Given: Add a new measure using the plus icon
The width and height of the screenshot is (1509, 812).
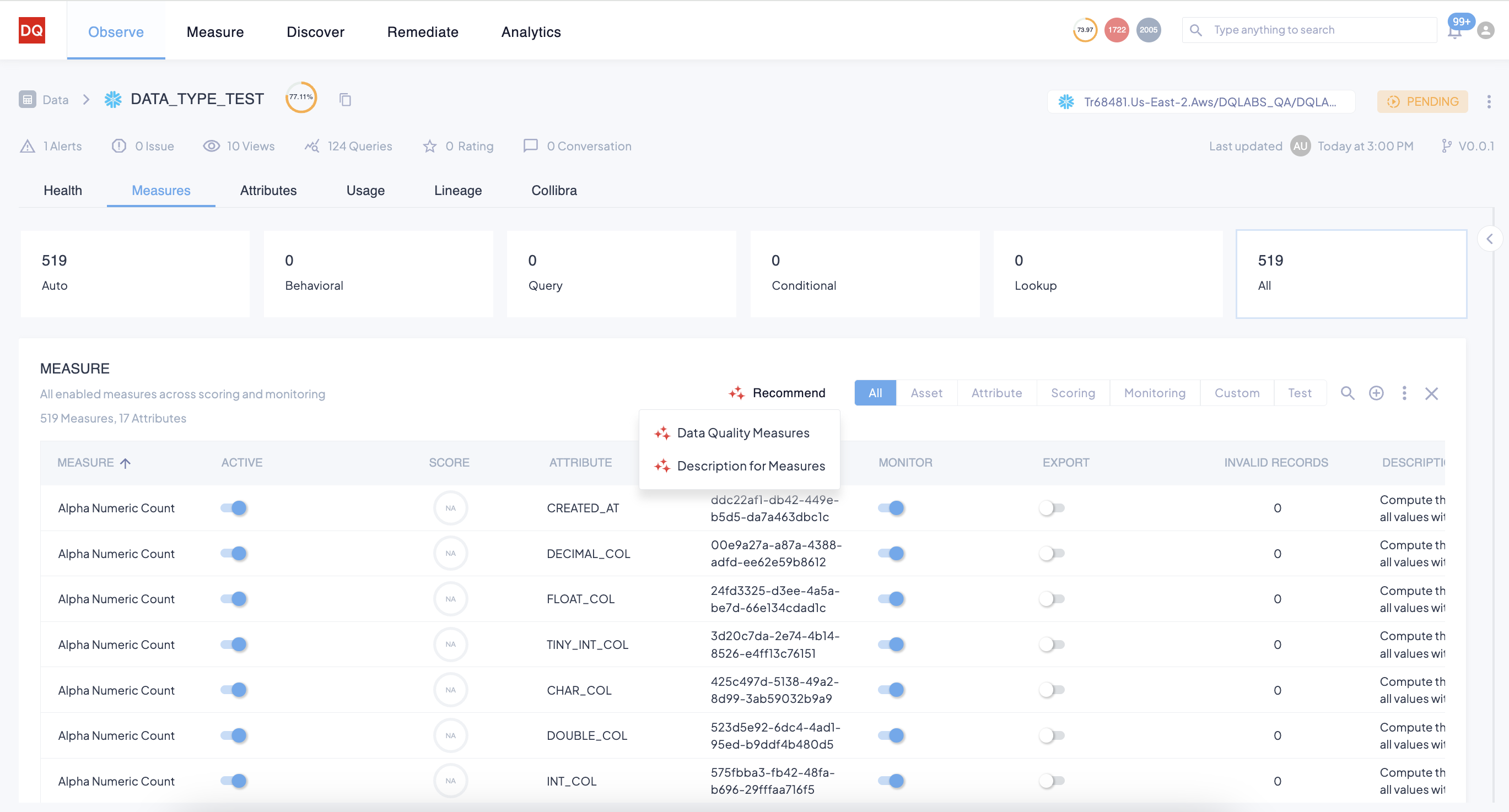Looking at the screenshot, I should click(x=1376, y=393).
